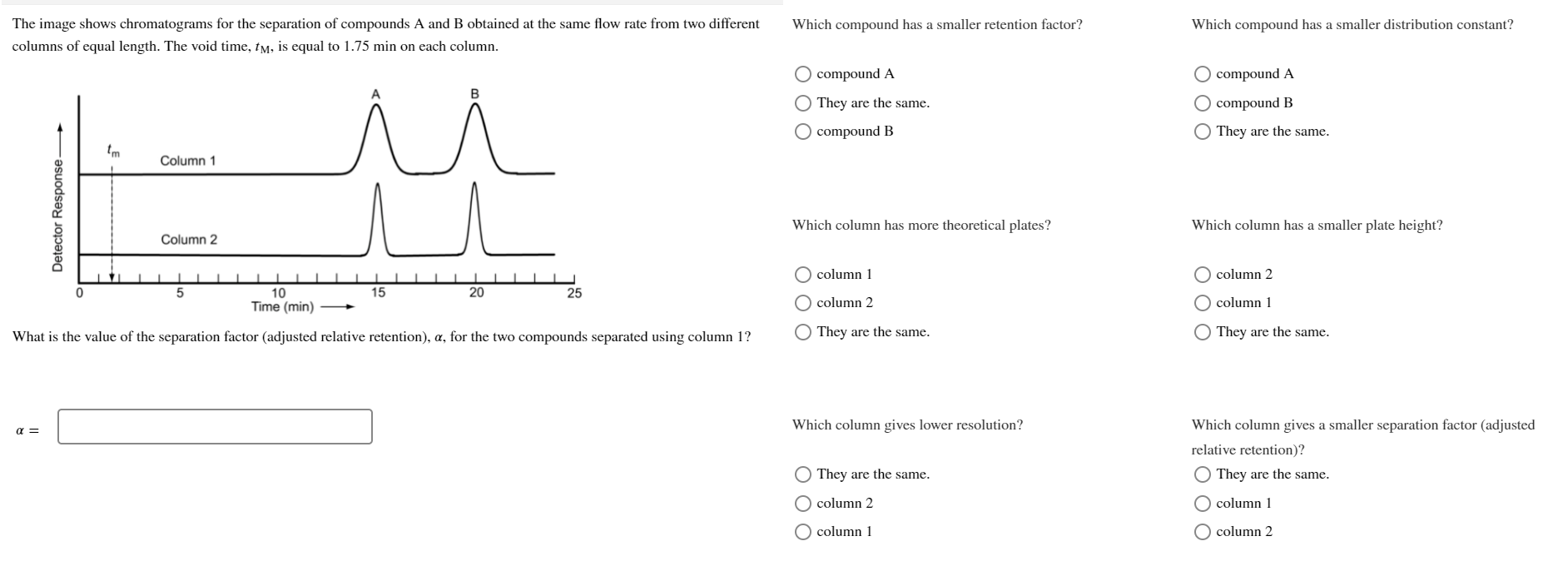
Task: Choose column 2 for smaller plate height
Action: click(1202, 275)
